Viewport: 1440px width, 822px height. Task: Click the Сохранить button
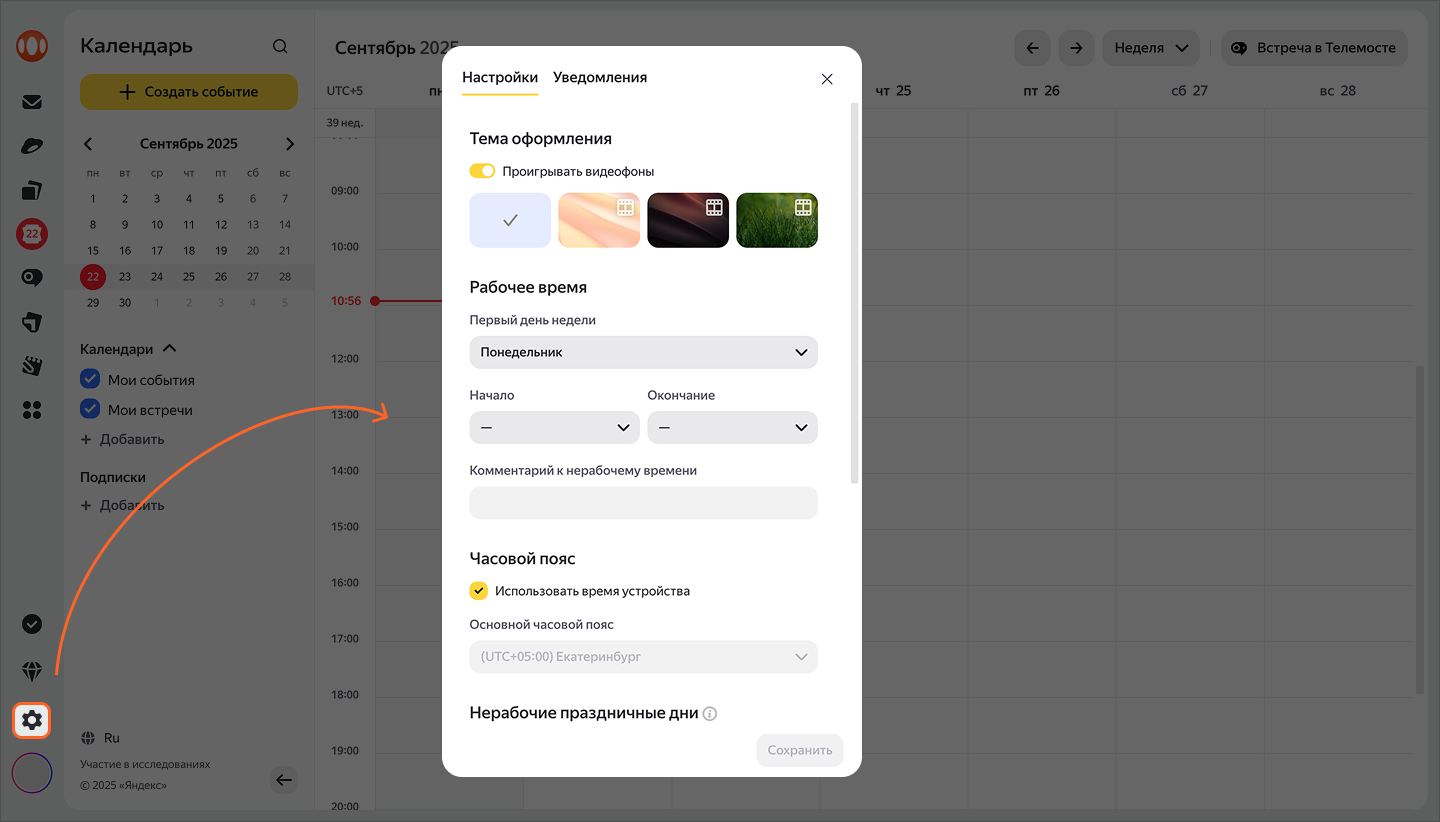pos(799,750)
